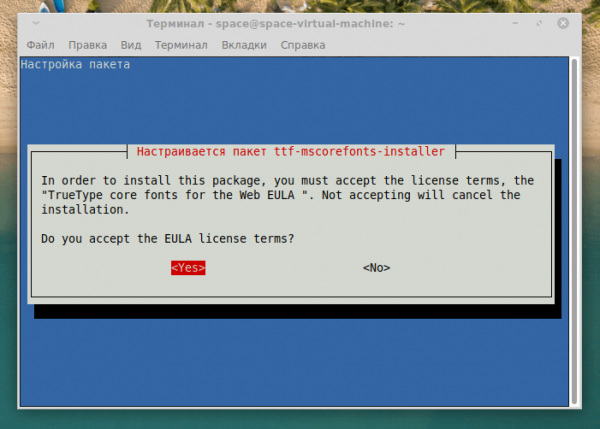Open the Терминал menu
Screen dimensions: 600x429
(x=181, y=45)
